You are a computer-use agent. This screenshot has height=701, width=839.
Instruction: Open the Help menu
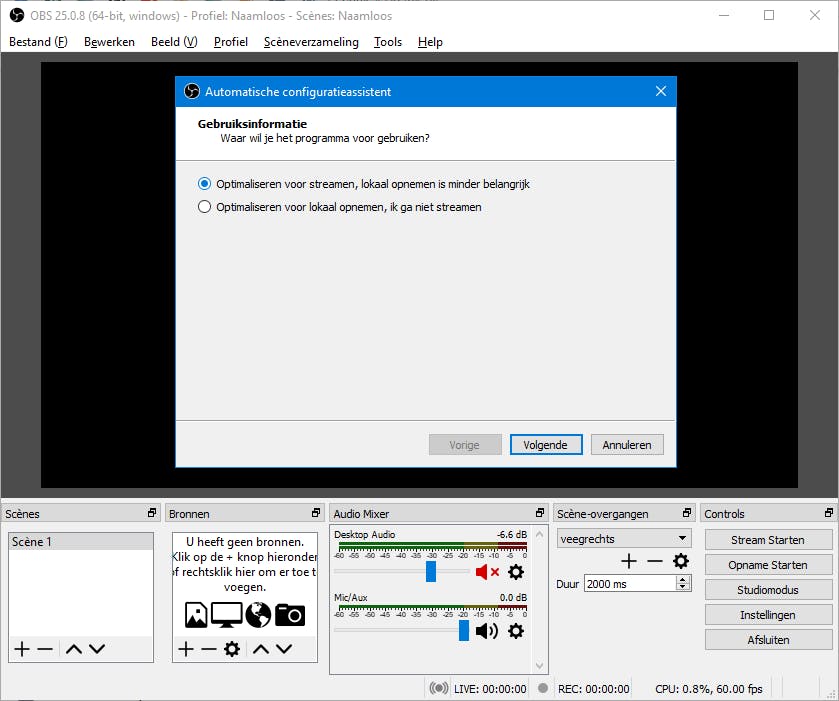[x=430, y=42]
